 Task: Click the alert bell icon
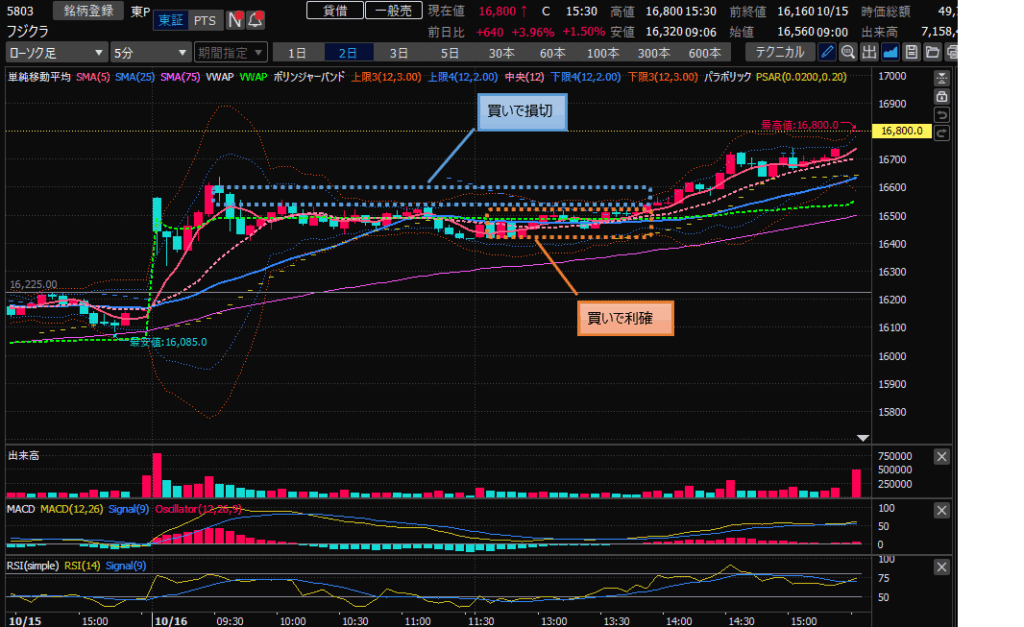(x=255, y=19)
